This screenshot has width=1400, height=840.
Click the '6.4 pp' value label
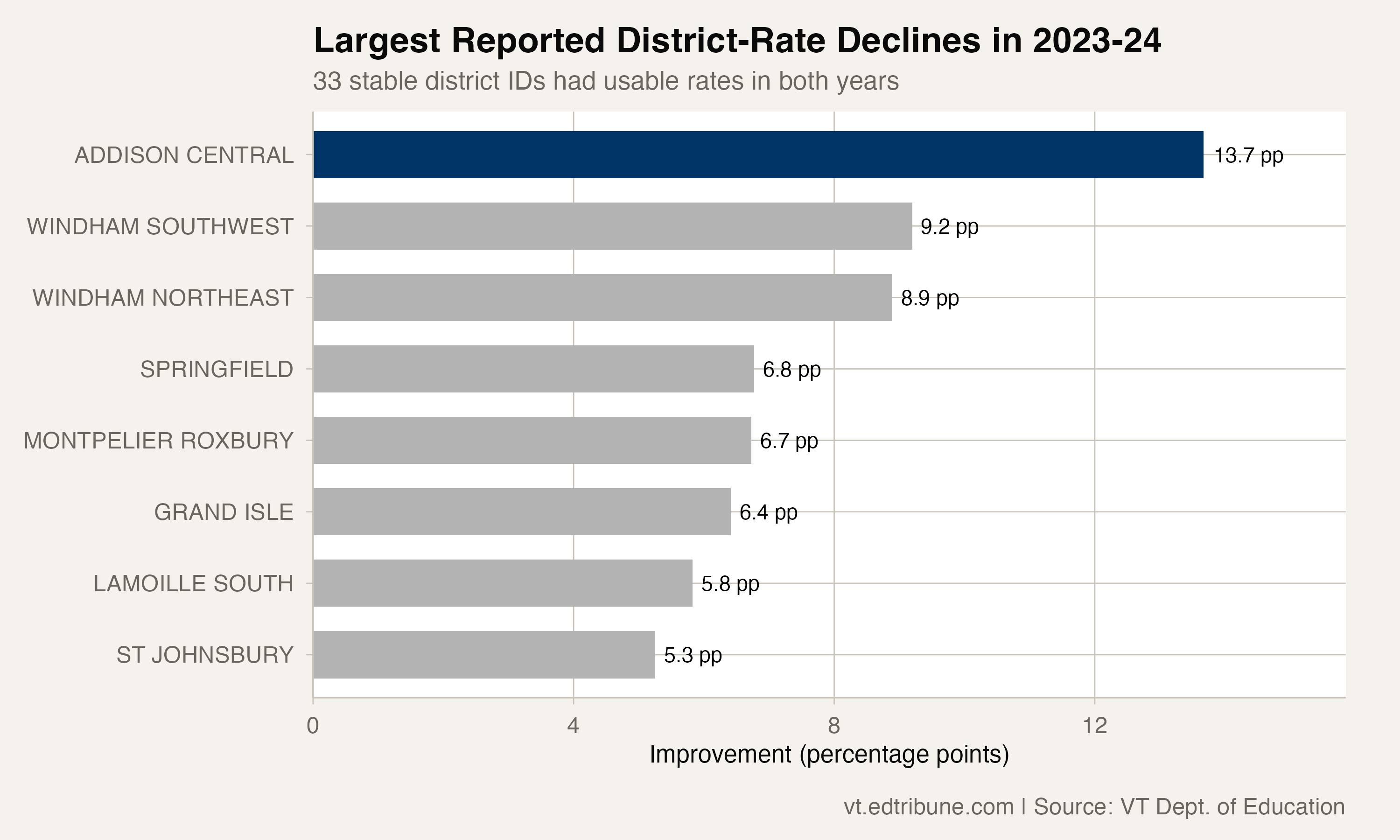click(x=769, y=512)
